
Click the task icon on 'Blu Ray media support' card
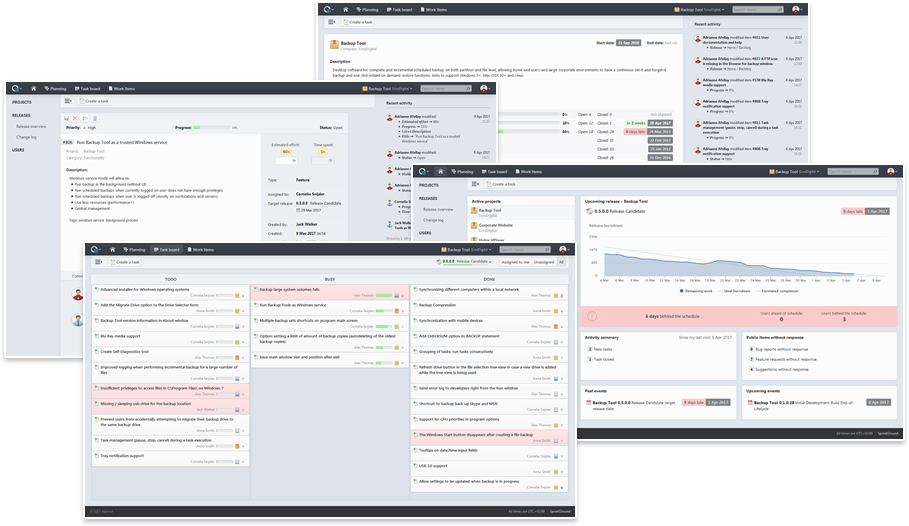[x=96, y=336]
